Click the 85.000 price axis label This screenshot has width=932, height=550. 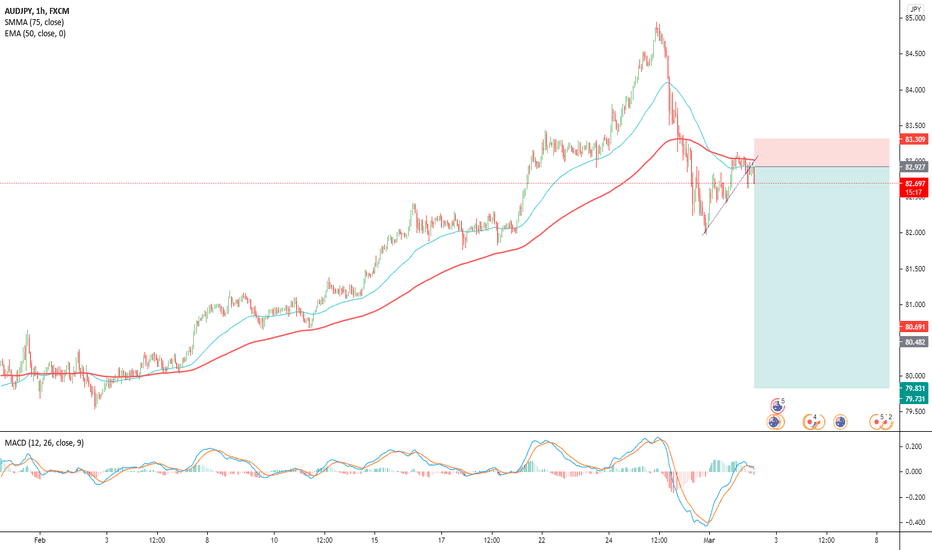click(915, 18)
